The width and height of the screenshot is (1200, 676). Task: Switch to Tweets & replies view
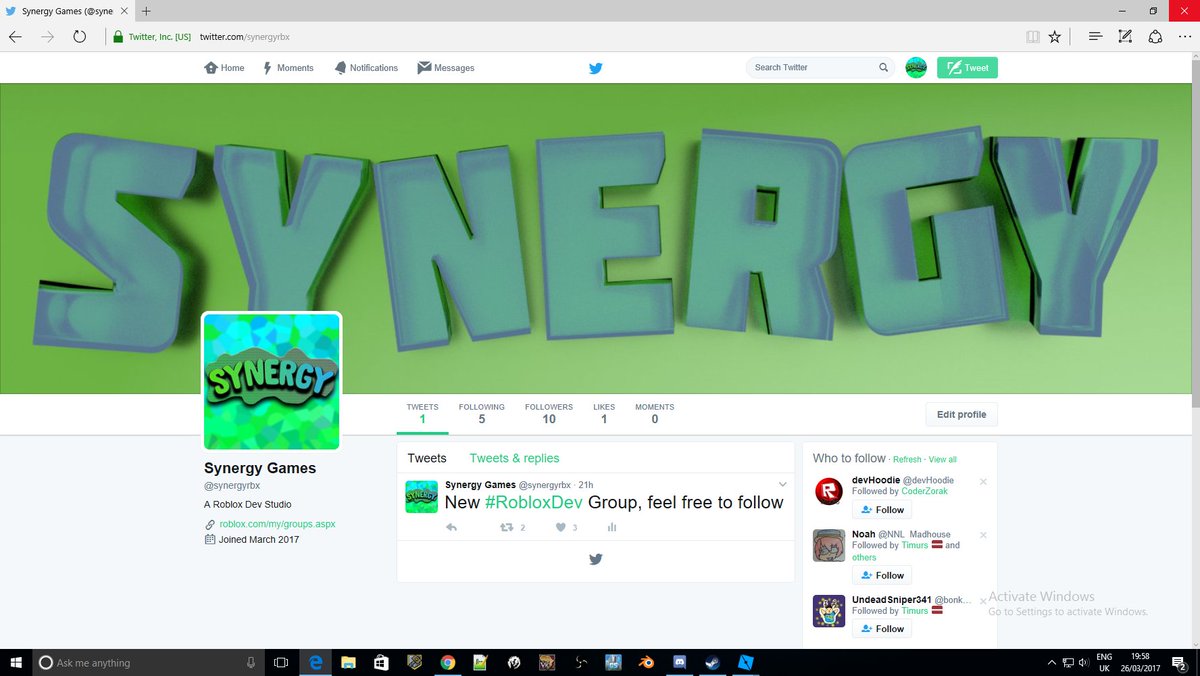(x=514, y=458)
